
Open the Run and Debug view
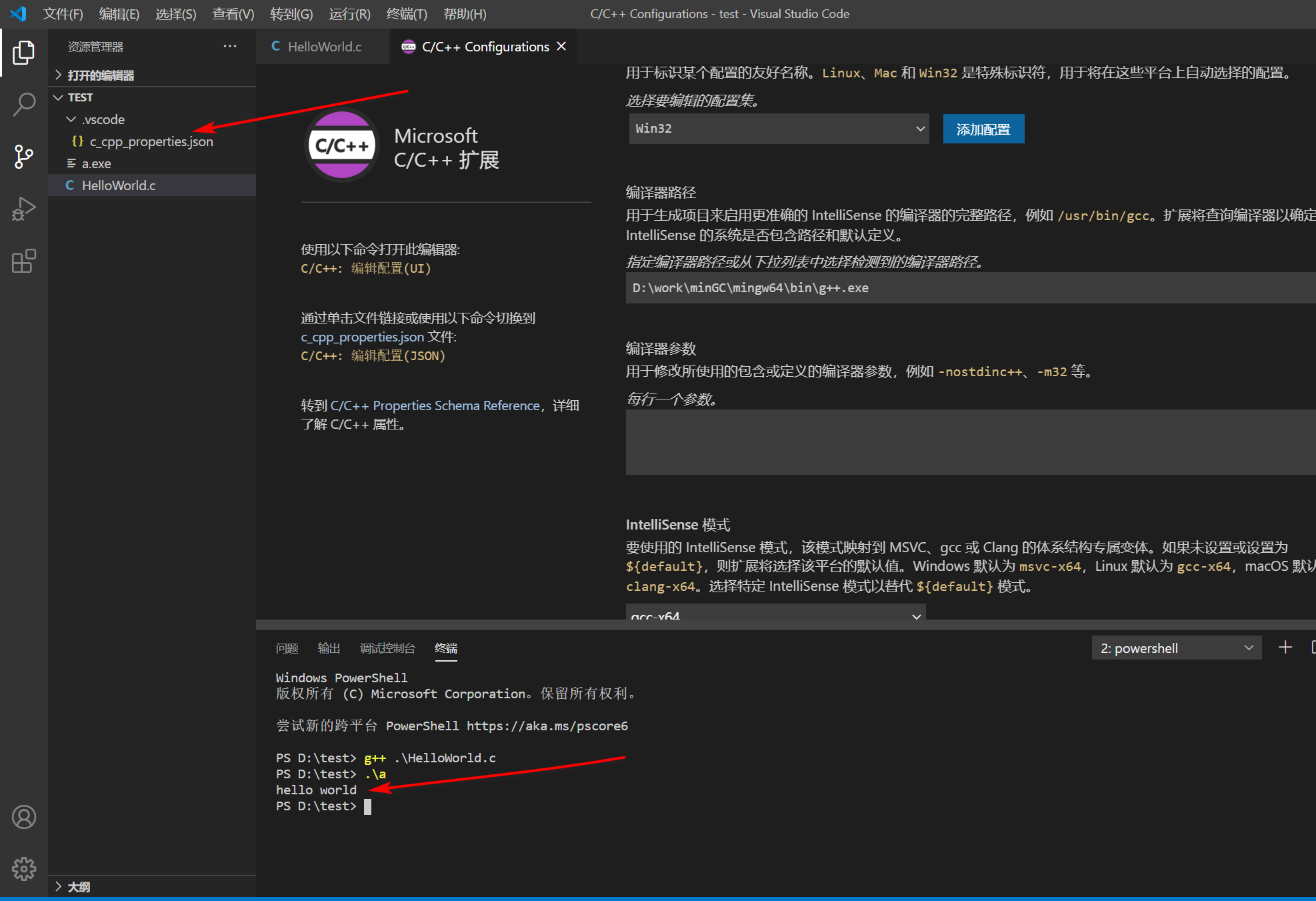(x=23, y=209)
